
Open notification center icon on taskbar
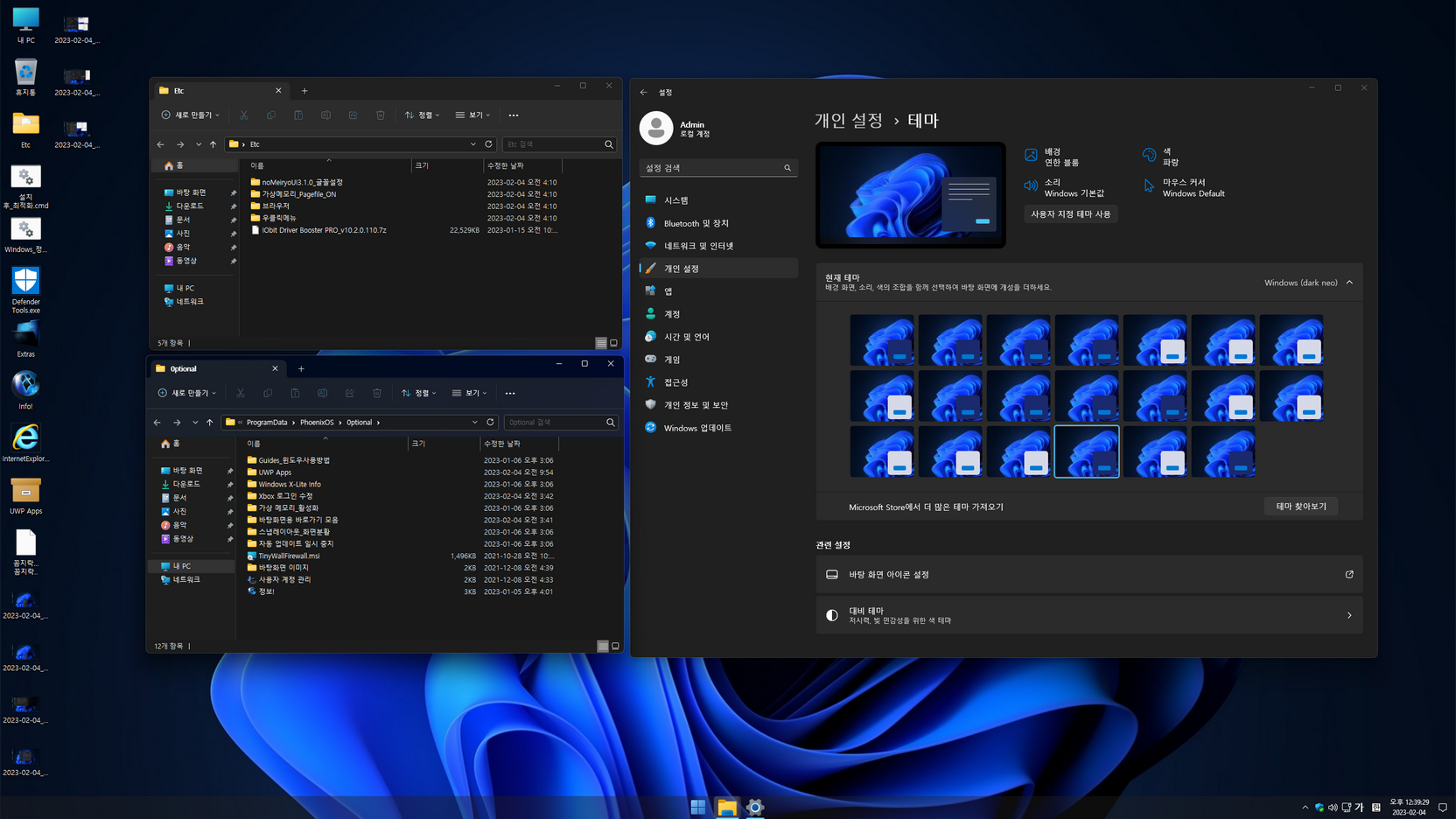[1443, 808]
